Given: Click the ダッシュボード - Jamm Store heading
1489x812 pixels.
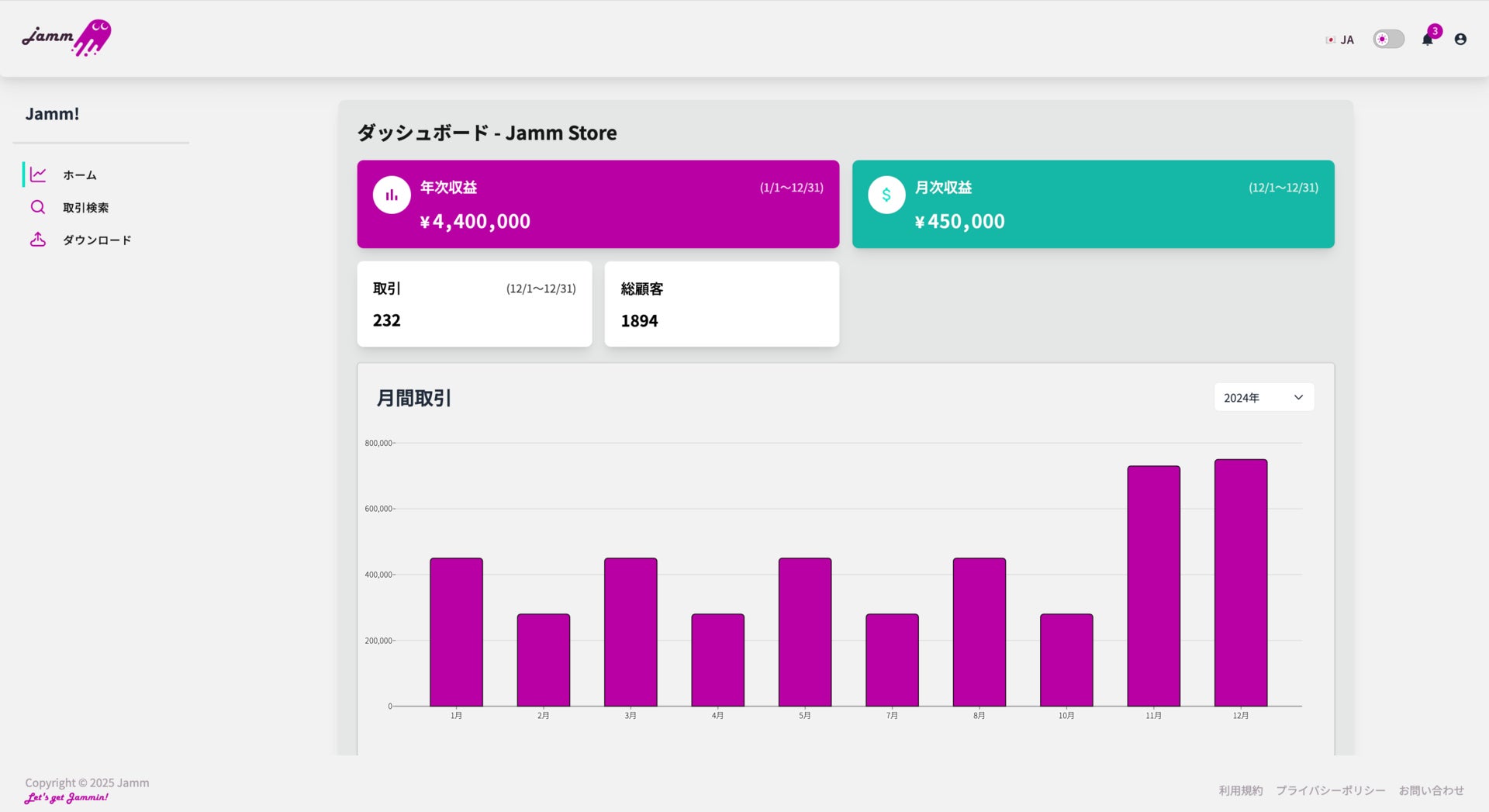Looking at the screenshot, I should [x=487, y=133].
